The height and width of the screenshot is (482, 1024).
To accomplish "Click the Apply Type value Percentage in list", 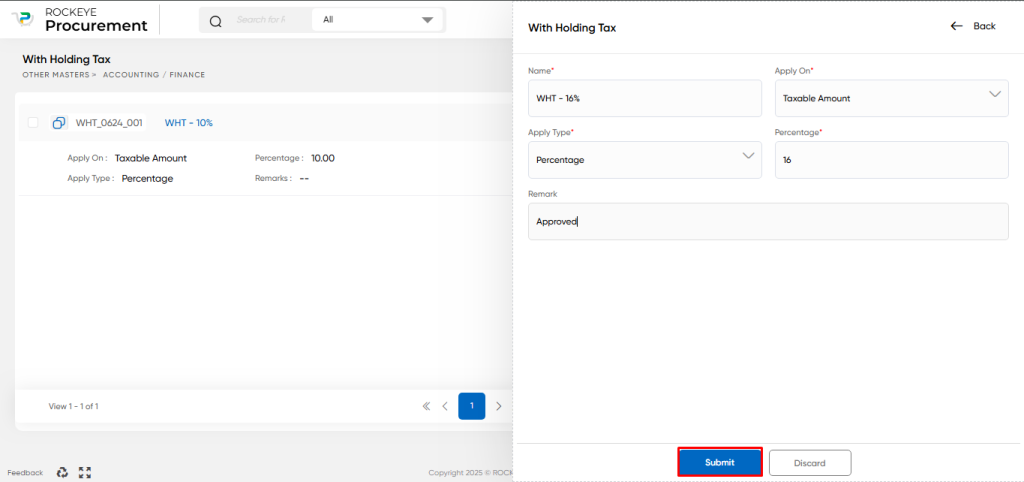I will [148, 178].
